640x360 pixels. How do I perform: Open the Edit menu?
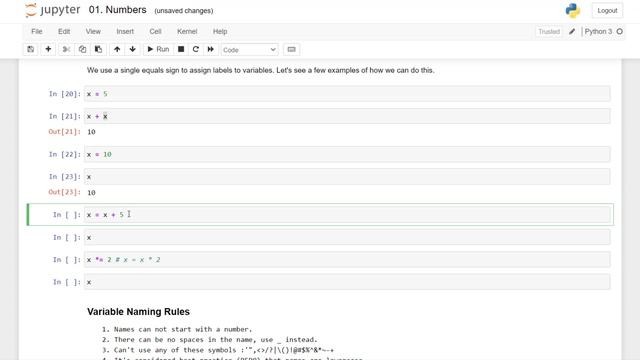coord(64,31)
